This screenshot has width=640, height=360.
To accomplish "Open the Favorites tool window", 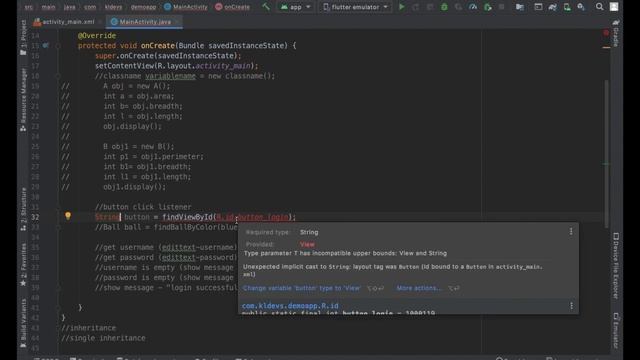I will point(23,264).
